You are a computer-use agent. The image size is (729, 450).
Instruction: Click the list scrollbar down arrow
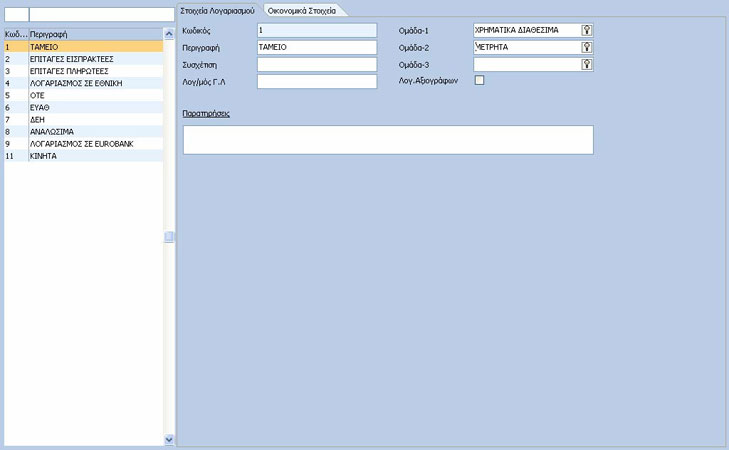[169, 439]
